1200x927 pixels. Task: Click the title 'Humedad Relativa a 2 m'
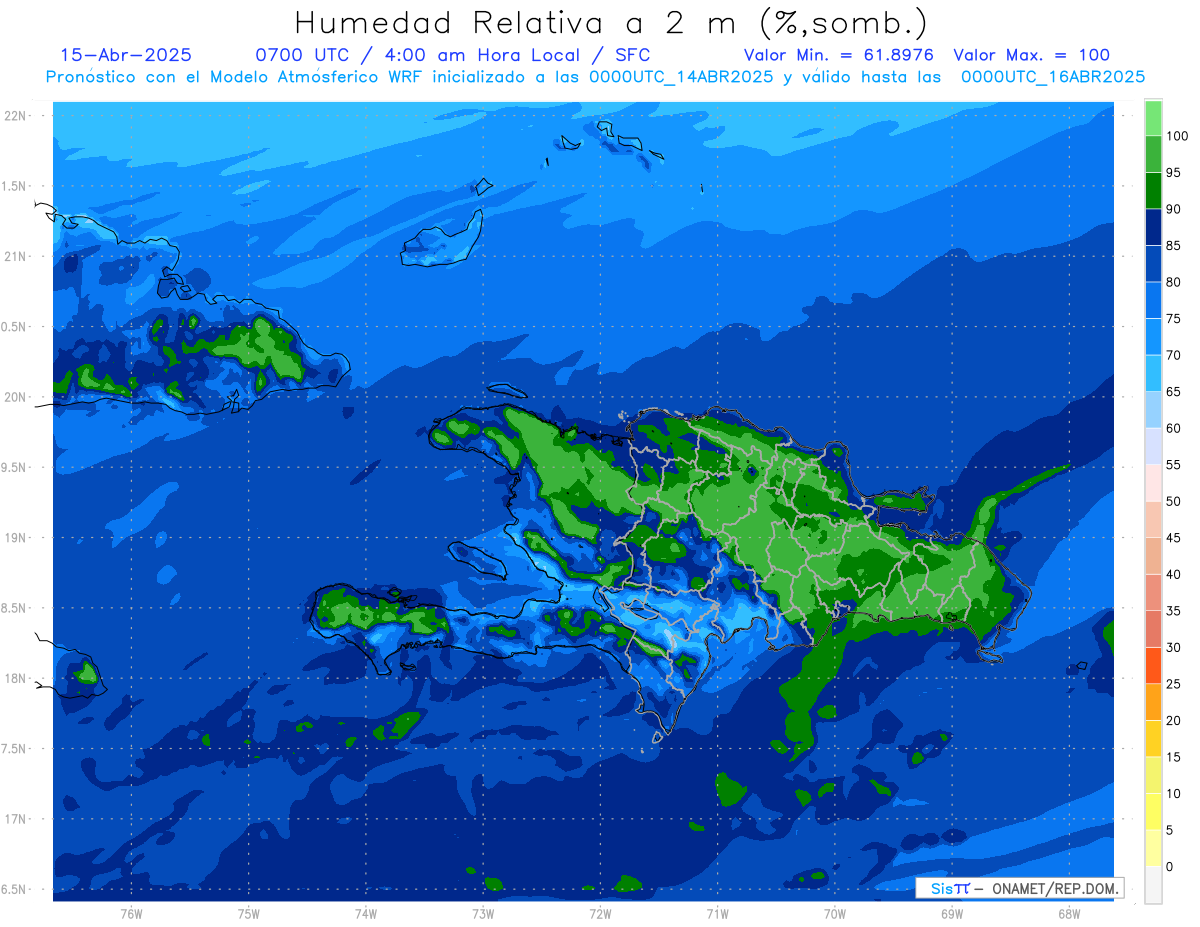[x=519, y=22]
